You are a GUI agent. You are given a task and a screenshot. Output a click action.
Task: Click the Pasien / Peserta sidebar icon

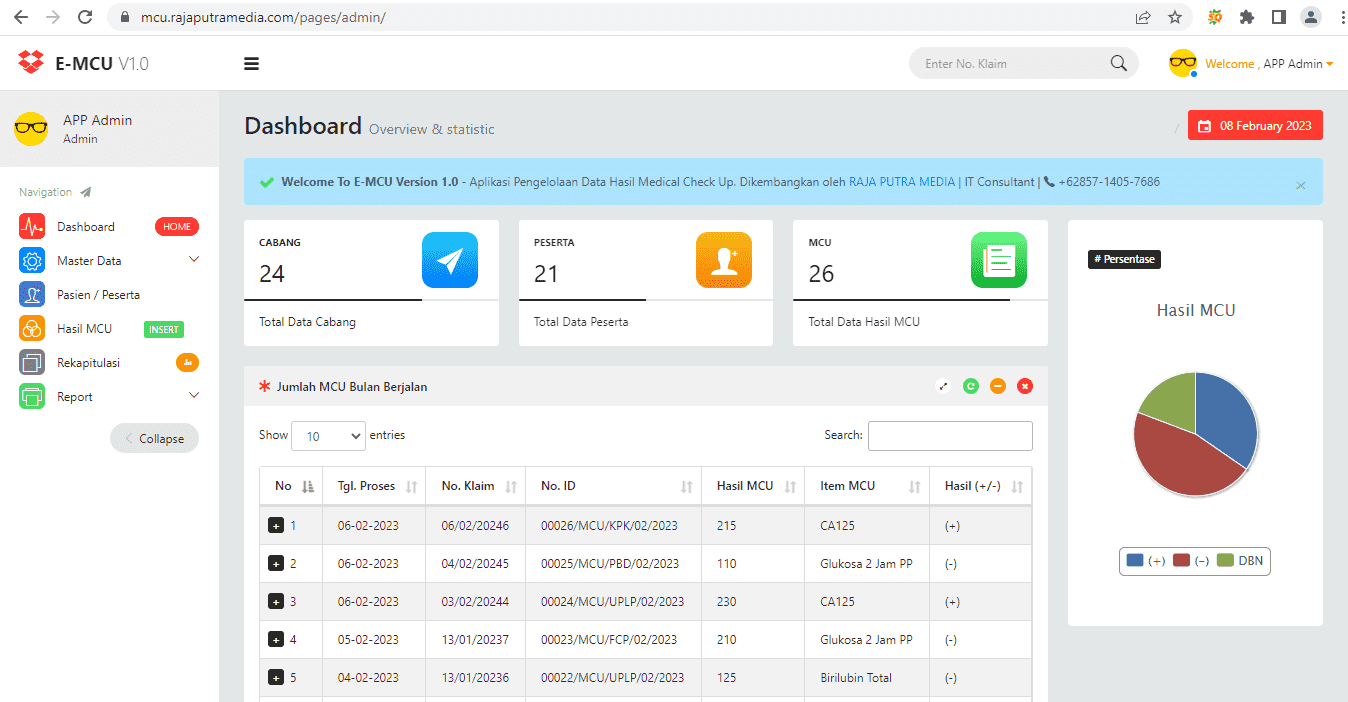[x=31, y=294]
